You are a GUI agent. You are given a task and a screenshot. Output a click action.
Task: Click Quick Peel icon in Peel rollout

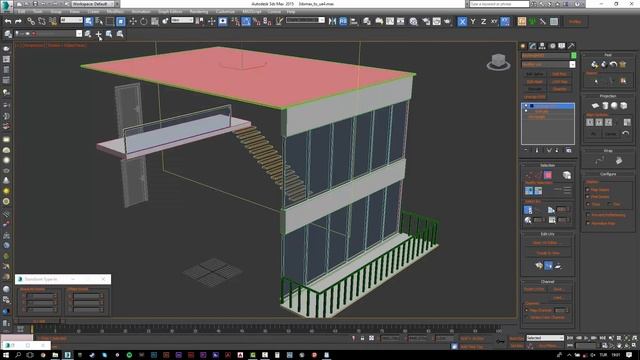[595, 64]
